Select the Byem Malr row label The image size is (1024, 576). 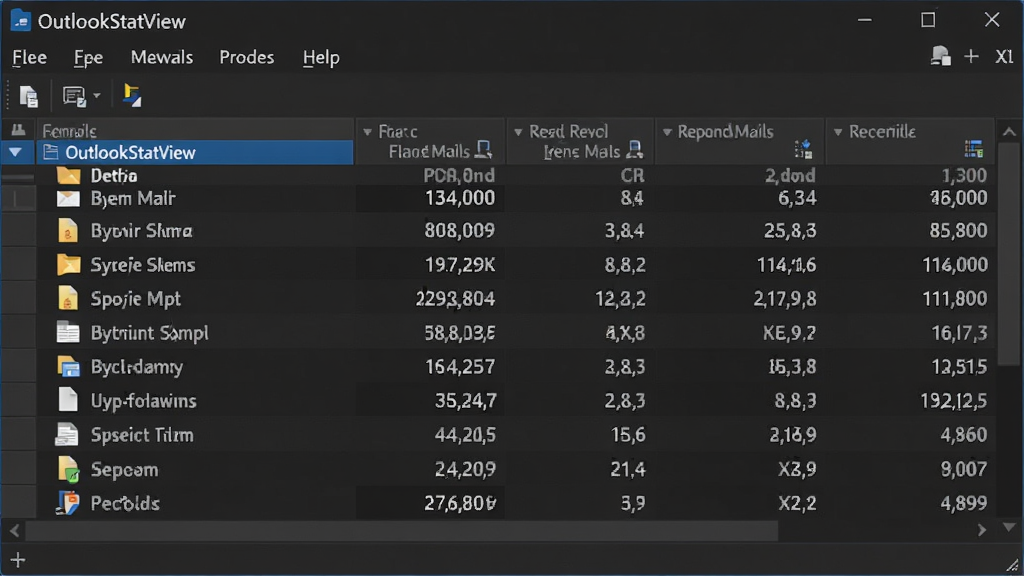133,199
